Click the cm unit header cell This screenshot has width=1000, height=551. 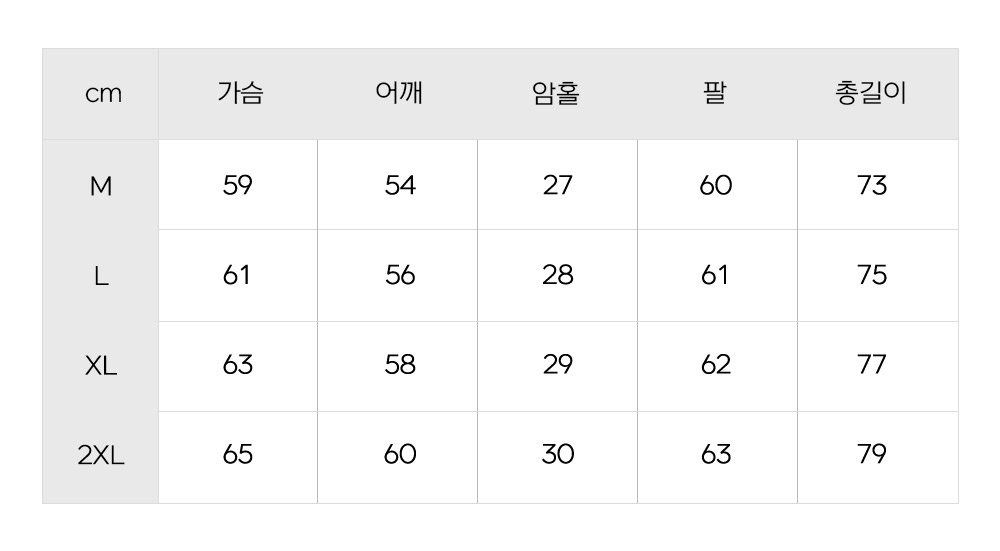[x=101, y=95]
